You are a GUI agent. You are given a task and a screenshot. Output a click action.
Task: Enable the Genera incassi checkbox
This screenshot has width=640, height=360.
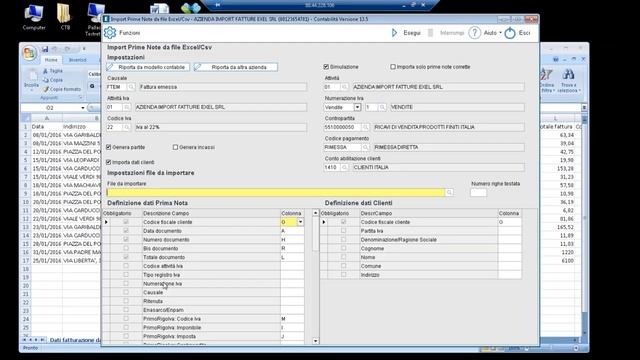[x=176, y=147]
